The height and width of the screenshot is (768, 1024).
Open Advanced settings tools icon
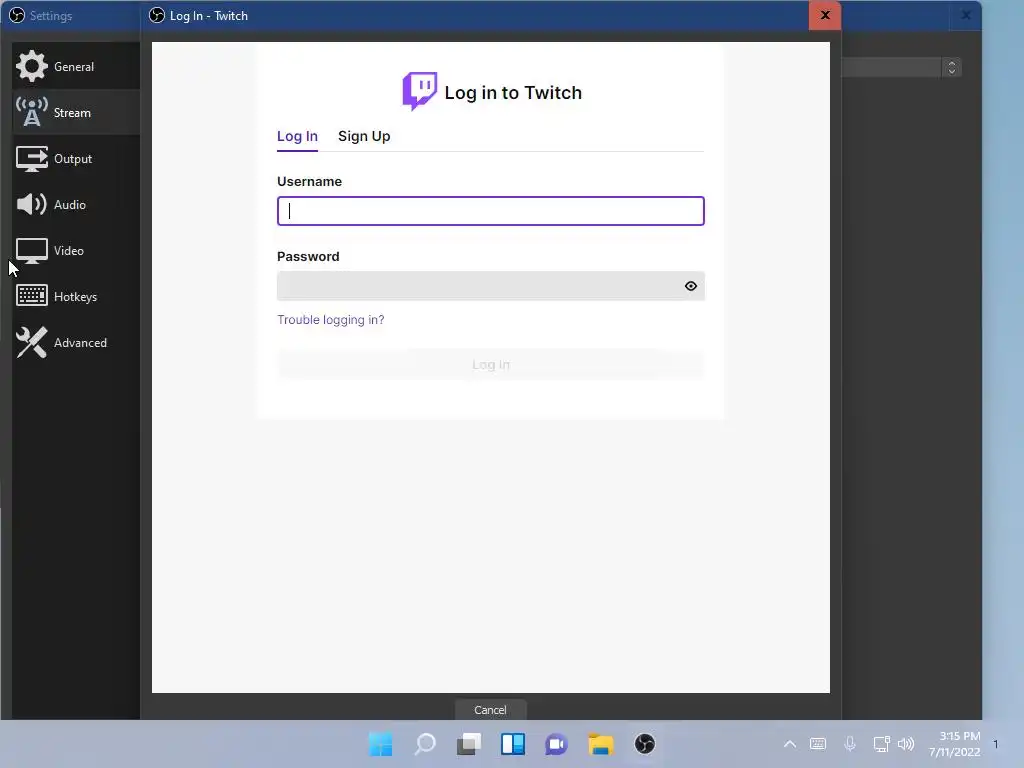[x=31, y=342]
